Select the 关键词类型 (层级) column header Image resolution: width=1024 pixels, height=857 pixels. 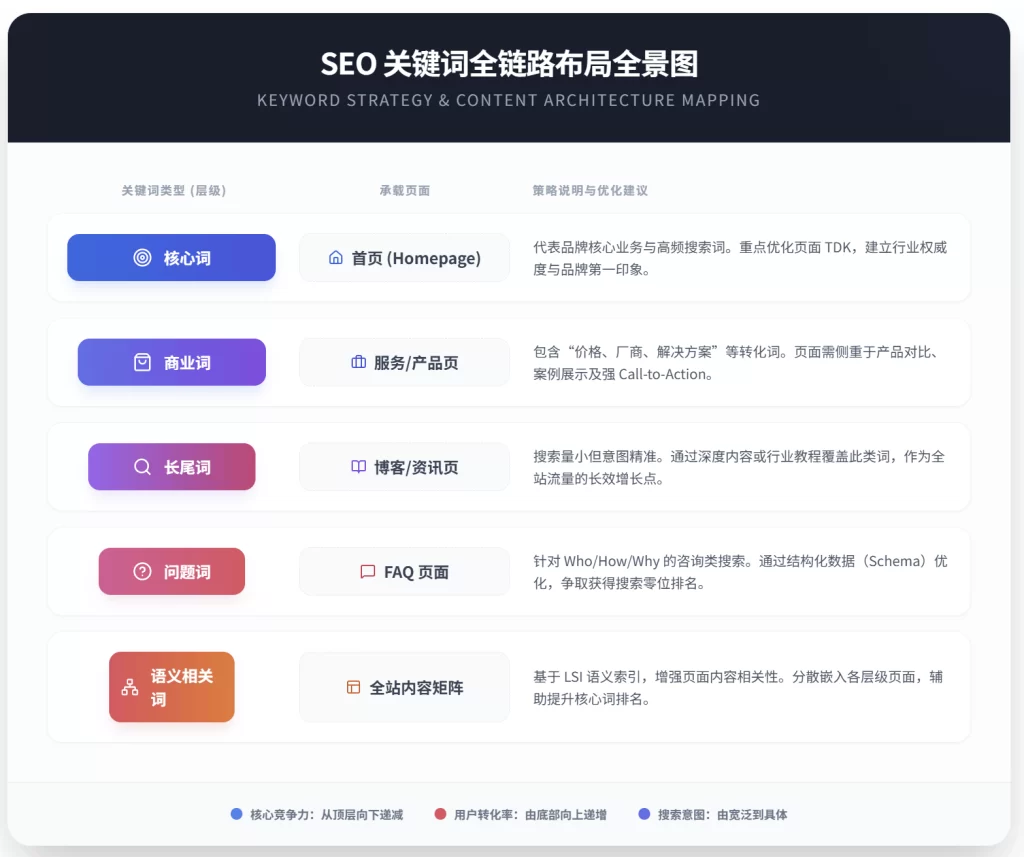(175, 191)
